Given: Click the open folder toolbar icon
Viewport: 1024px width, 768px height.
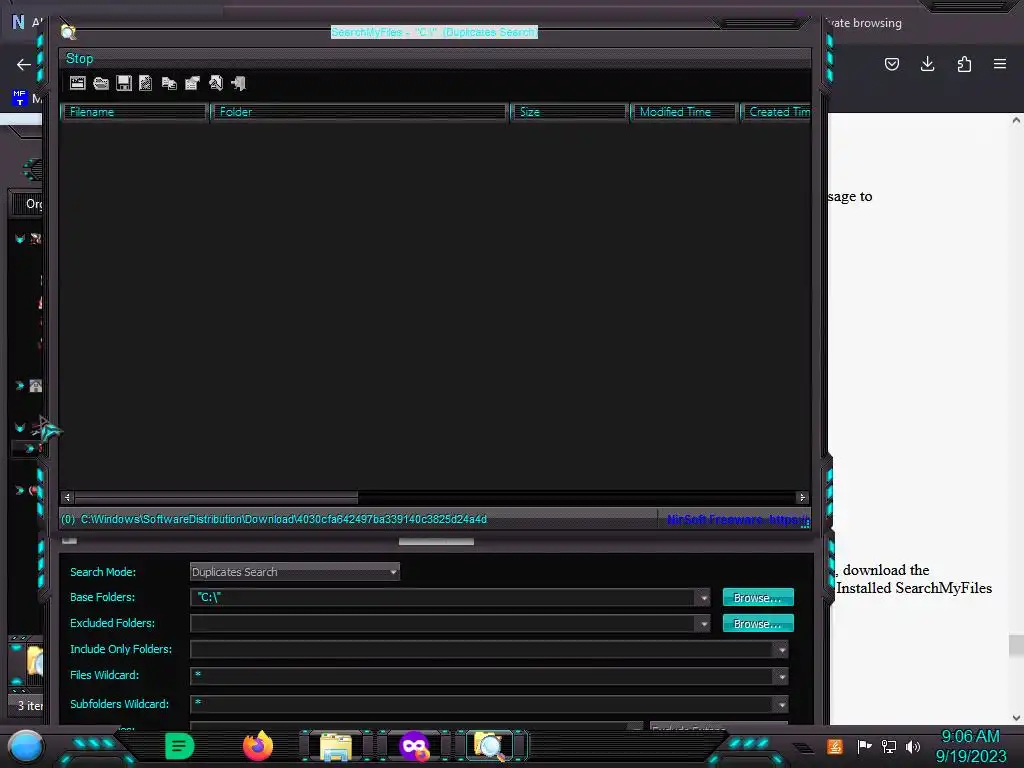Looking at the screenshot, I should (101, 83).
